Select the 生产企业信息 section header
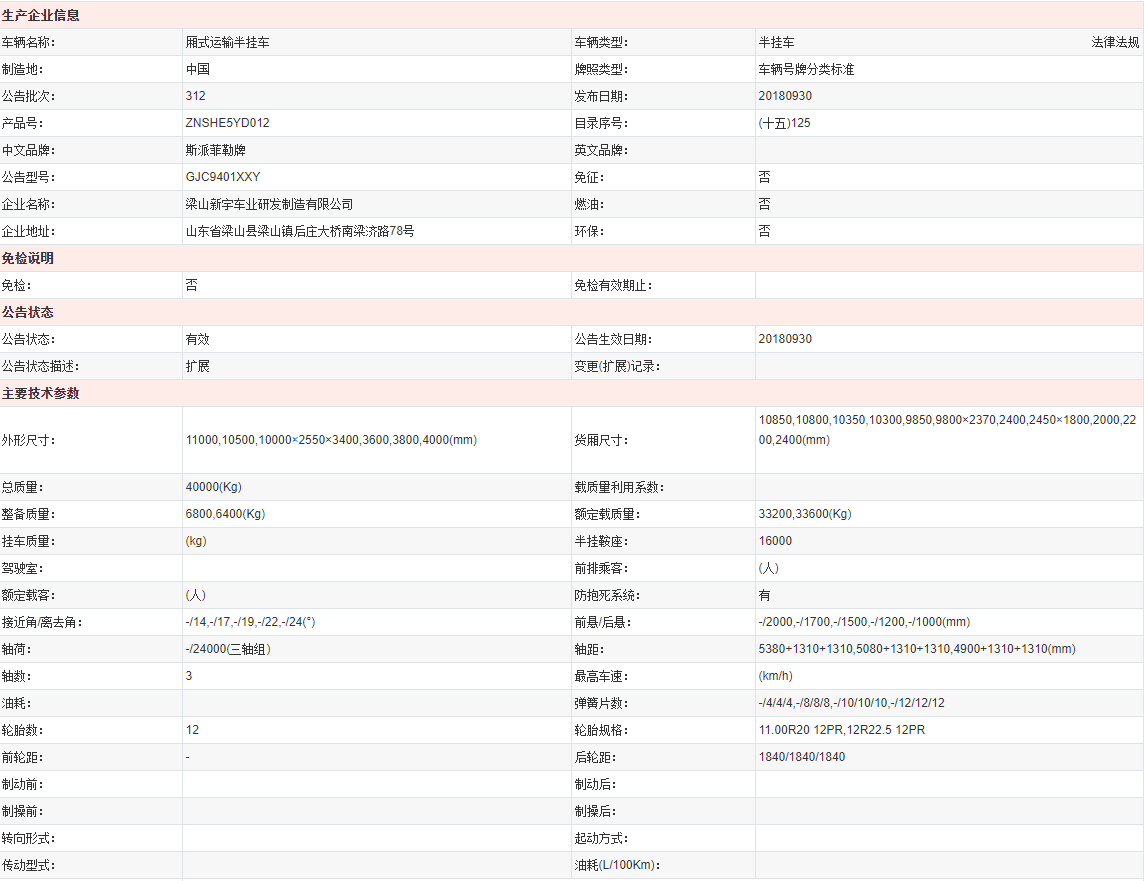The width and height of the screenshot is (1144, 881). (x=41, y=16)
